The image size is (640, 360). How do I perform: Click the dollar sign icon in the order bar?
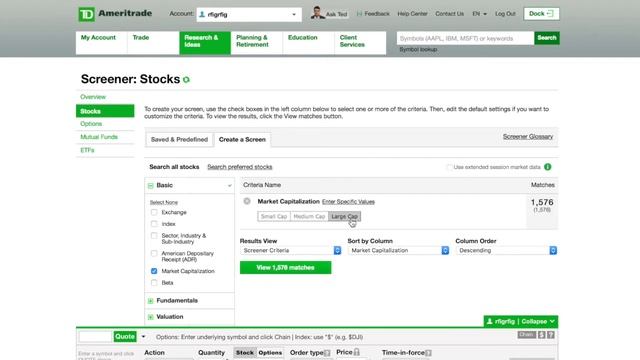(x=542, y=335)
